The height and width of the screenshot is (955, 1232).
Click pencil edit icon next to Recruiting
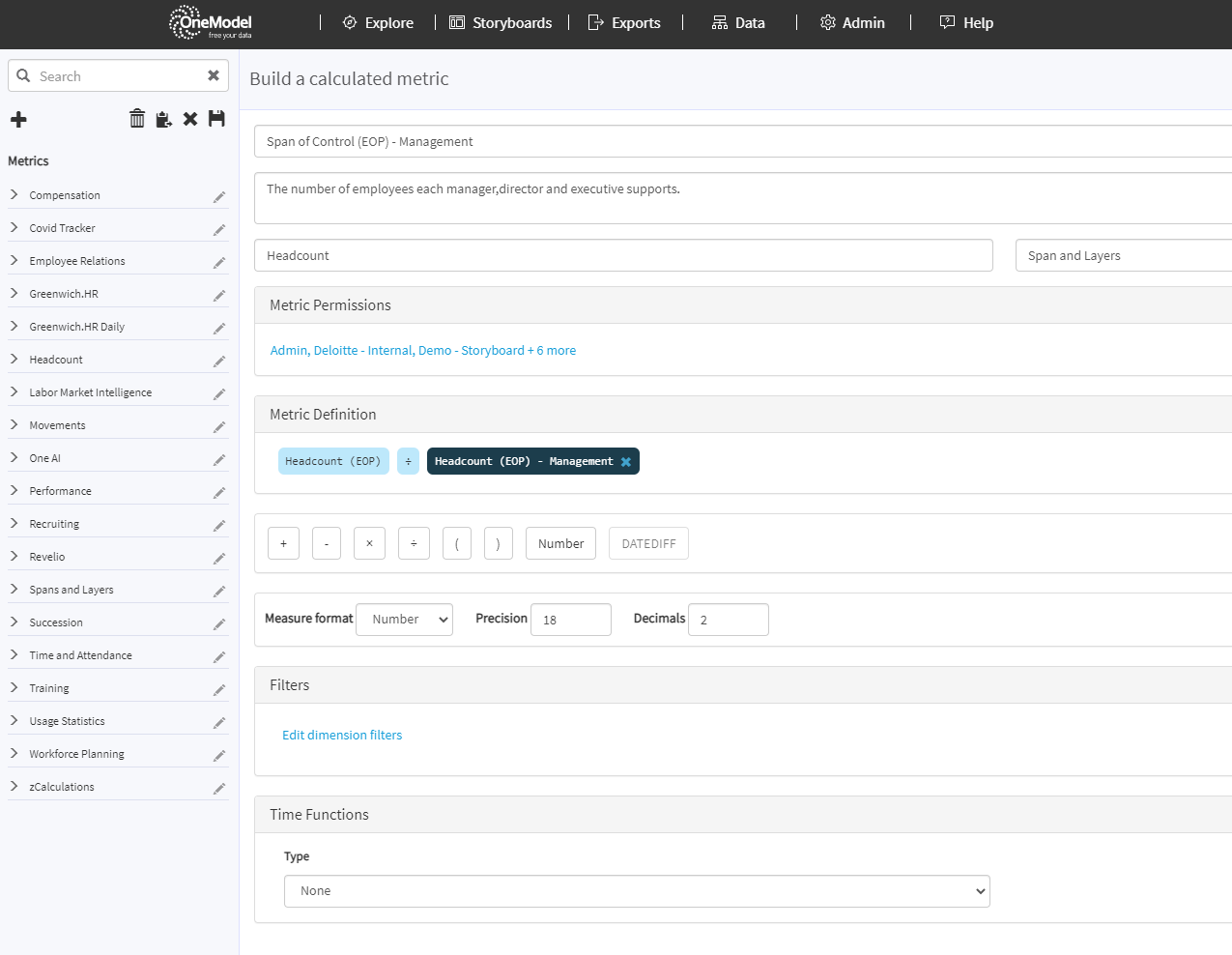click(x=219, y=525)
